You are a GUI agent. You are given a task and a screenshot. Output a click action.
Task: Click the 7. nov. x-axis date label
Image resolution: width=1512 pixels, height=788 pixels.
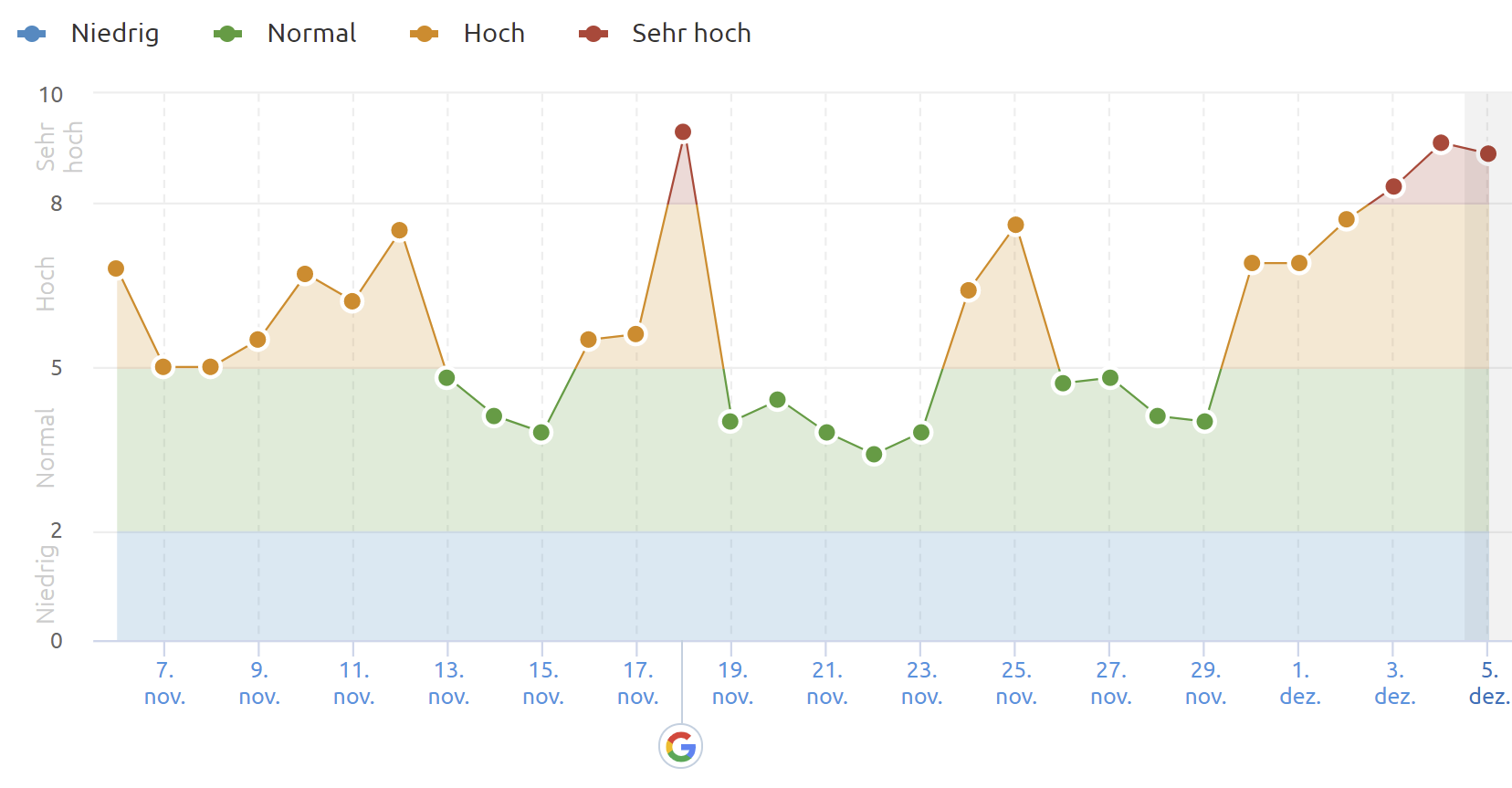(x=164, y=683)
